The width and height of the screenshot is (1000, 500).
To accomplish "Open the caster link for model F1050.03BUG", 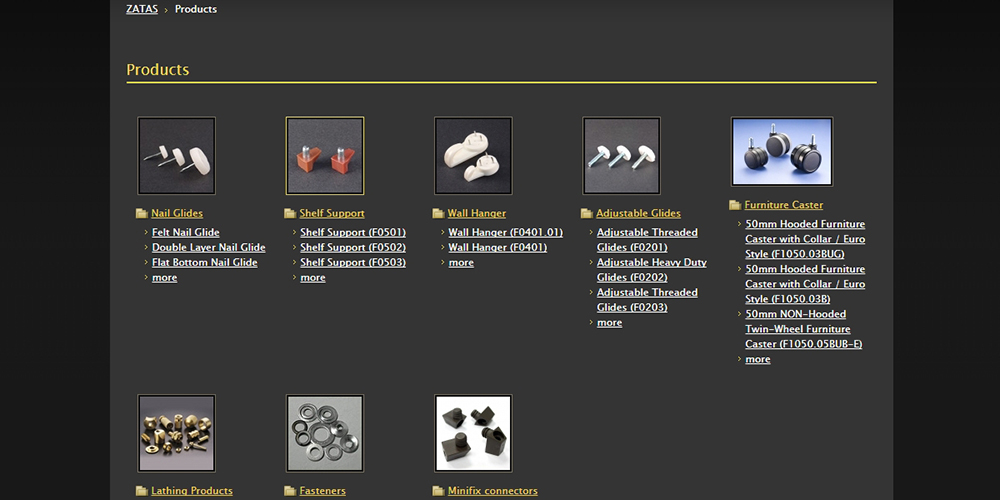I will click(x=805, y=239).
